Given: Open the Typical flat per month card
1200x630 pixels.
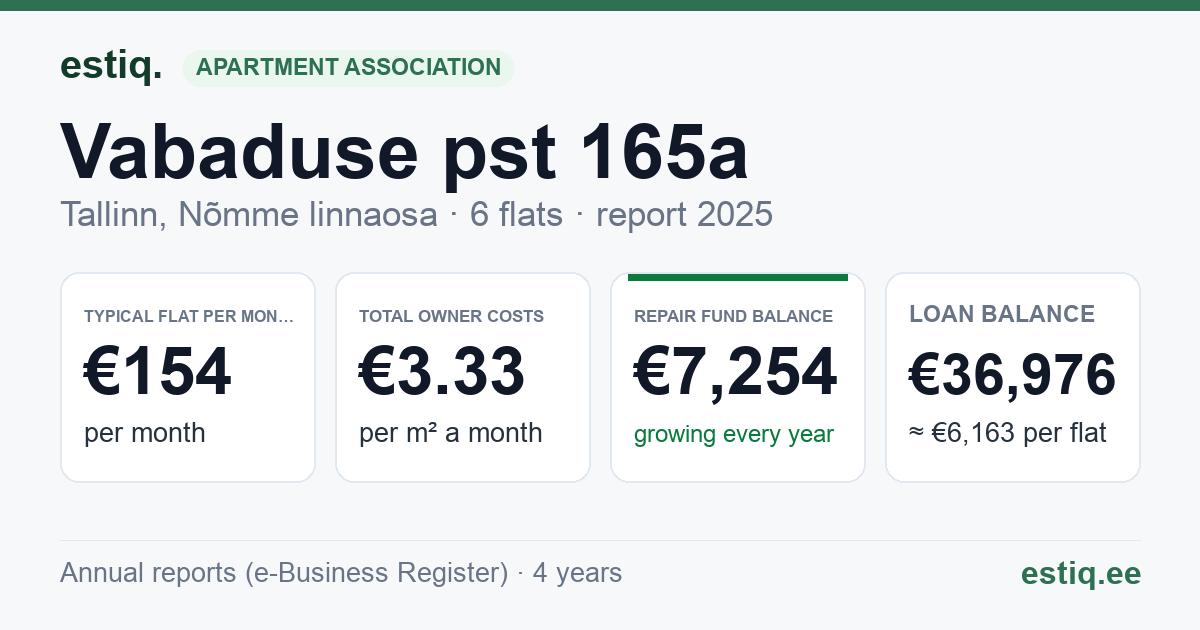Looking at the screenshot, I should [x=188, y=377].
